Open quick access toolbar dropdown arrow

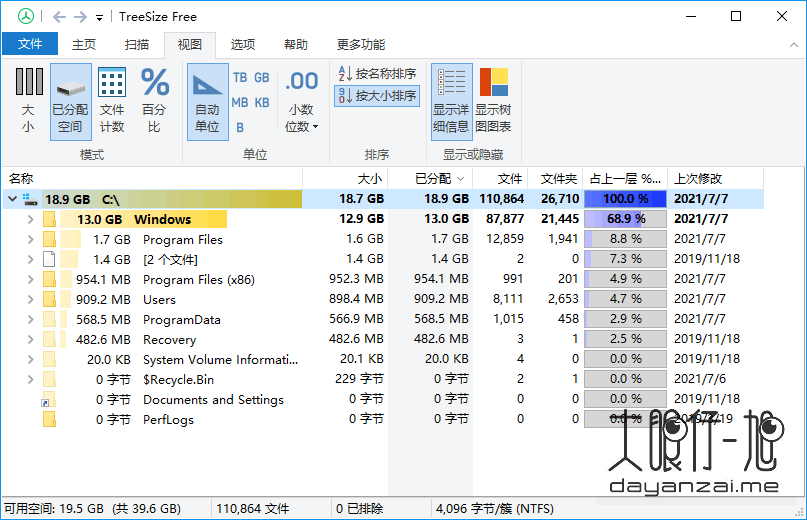point(99,18)
